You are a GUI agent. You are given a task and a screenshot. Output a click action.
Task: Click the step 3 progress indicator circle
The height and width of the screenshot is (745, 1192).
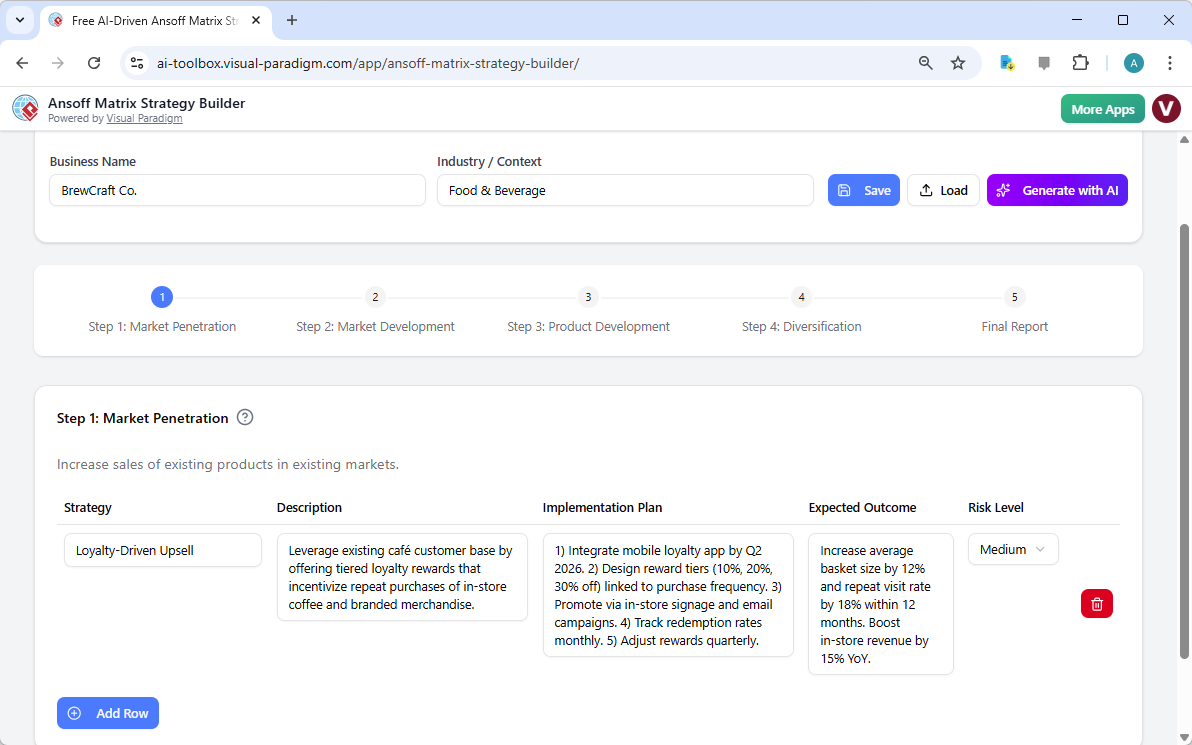point(588,296)
